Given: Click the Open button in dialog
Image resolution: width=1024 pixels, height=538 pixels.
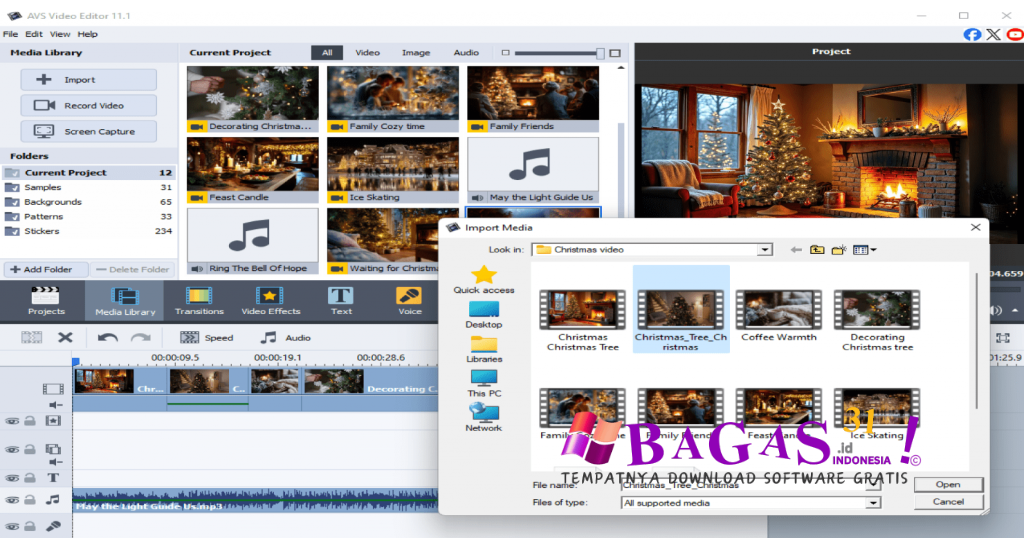Looking at the screenshot, I should pyautogui.click(x=948, y=484).
